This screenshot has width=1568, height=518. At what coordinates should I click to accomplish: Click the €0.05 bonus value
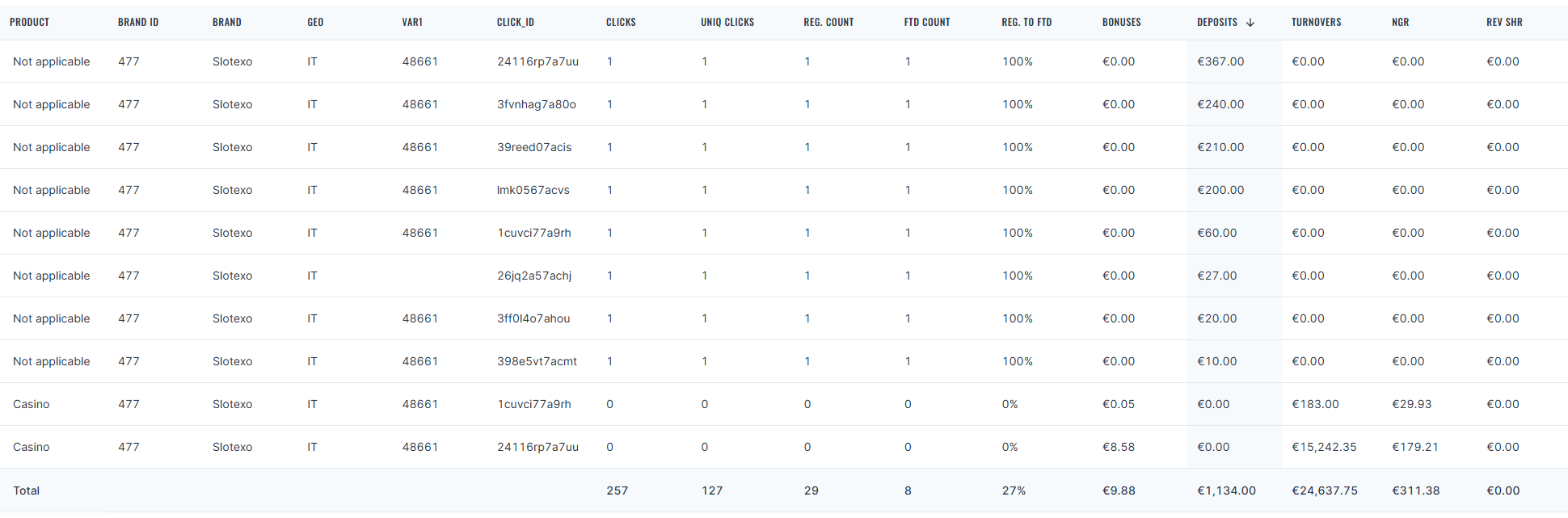tap(1119, 404)
